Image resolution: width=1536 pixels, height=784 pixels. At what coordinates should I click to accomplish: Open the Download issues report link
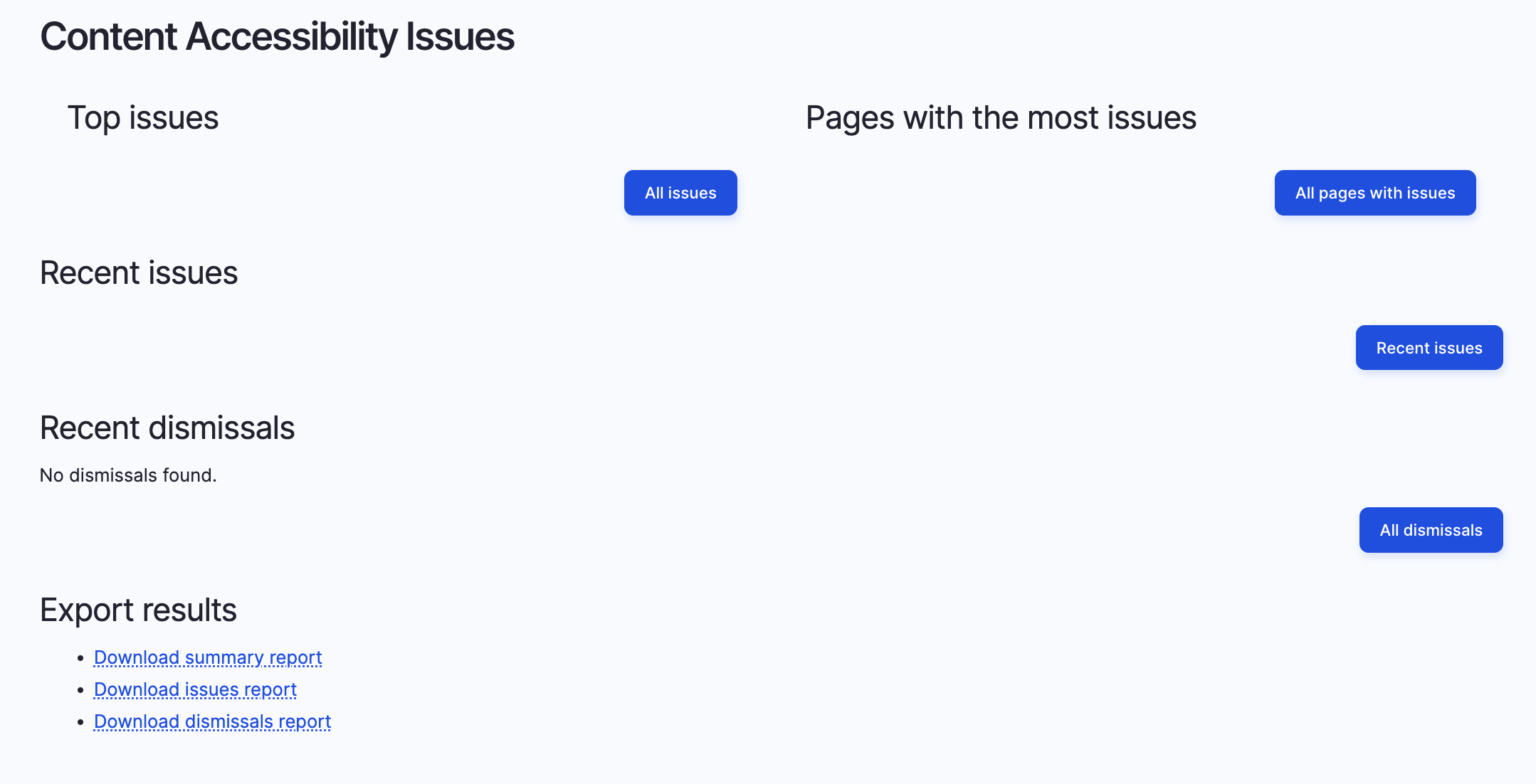tap(195, 689)
